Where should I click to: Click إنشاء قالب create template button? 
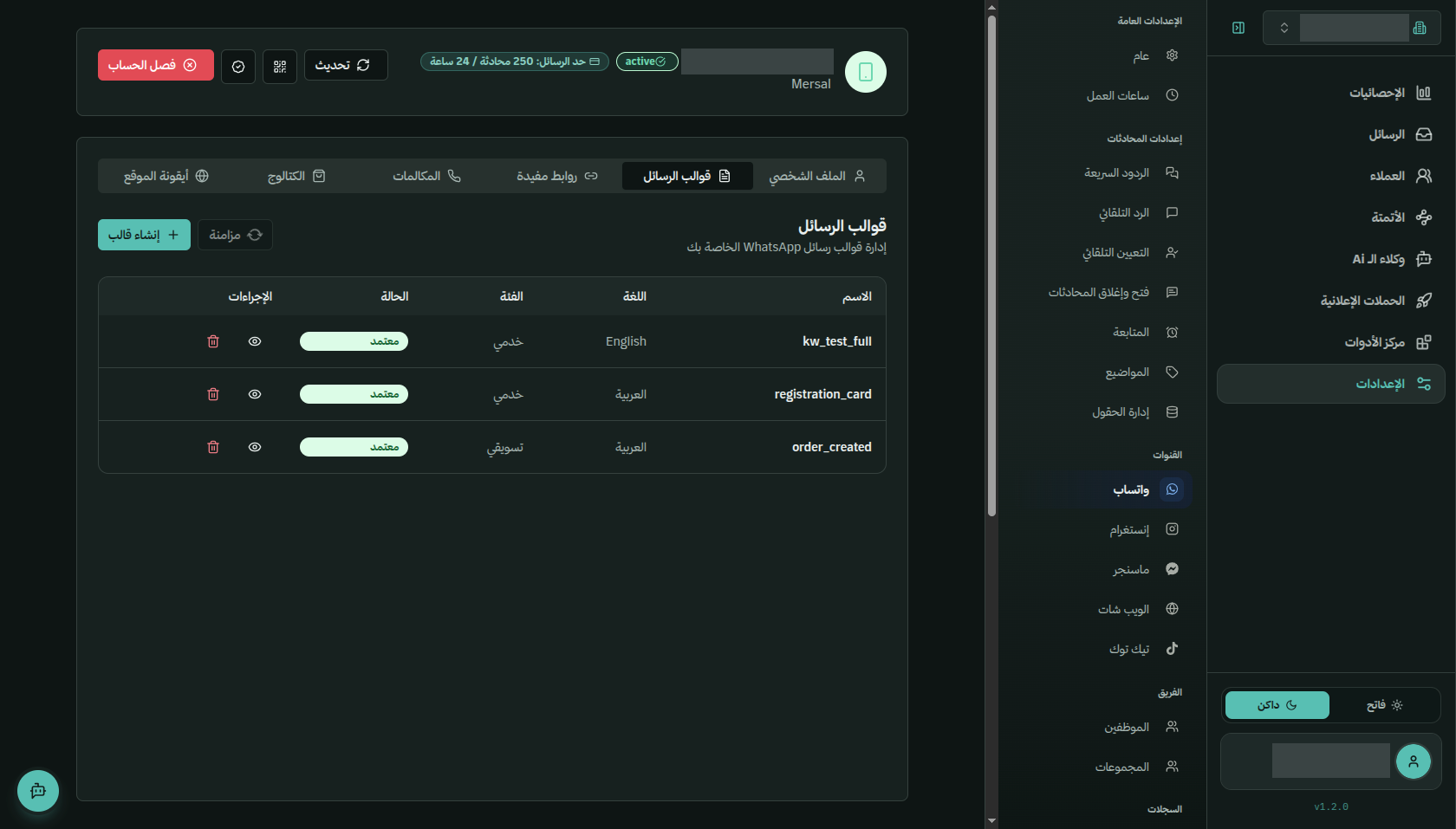tap(144, 235)
